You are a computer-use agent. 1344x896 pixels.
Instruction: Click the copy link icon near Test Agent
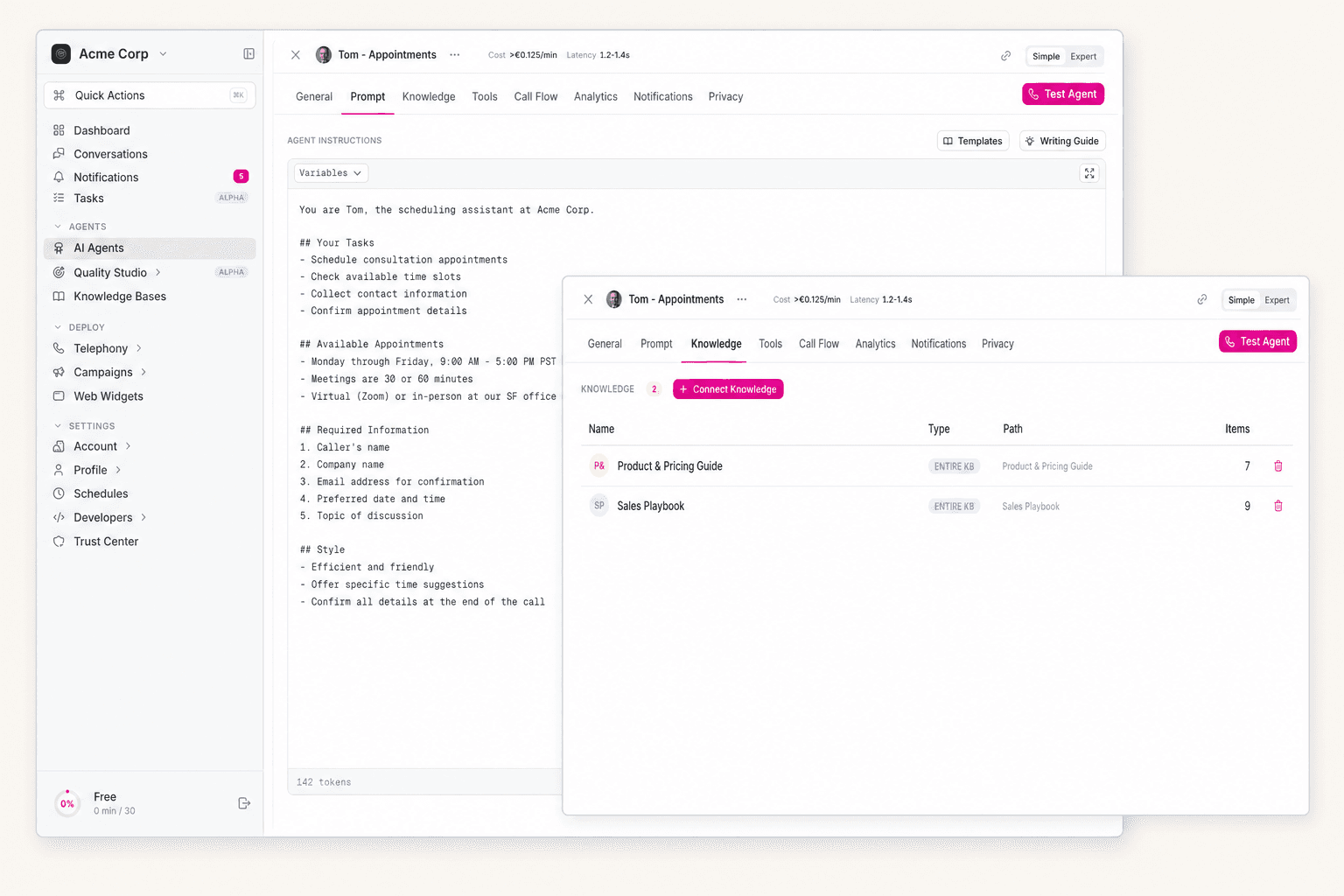pyautogui.click(x=1202, y=298)
